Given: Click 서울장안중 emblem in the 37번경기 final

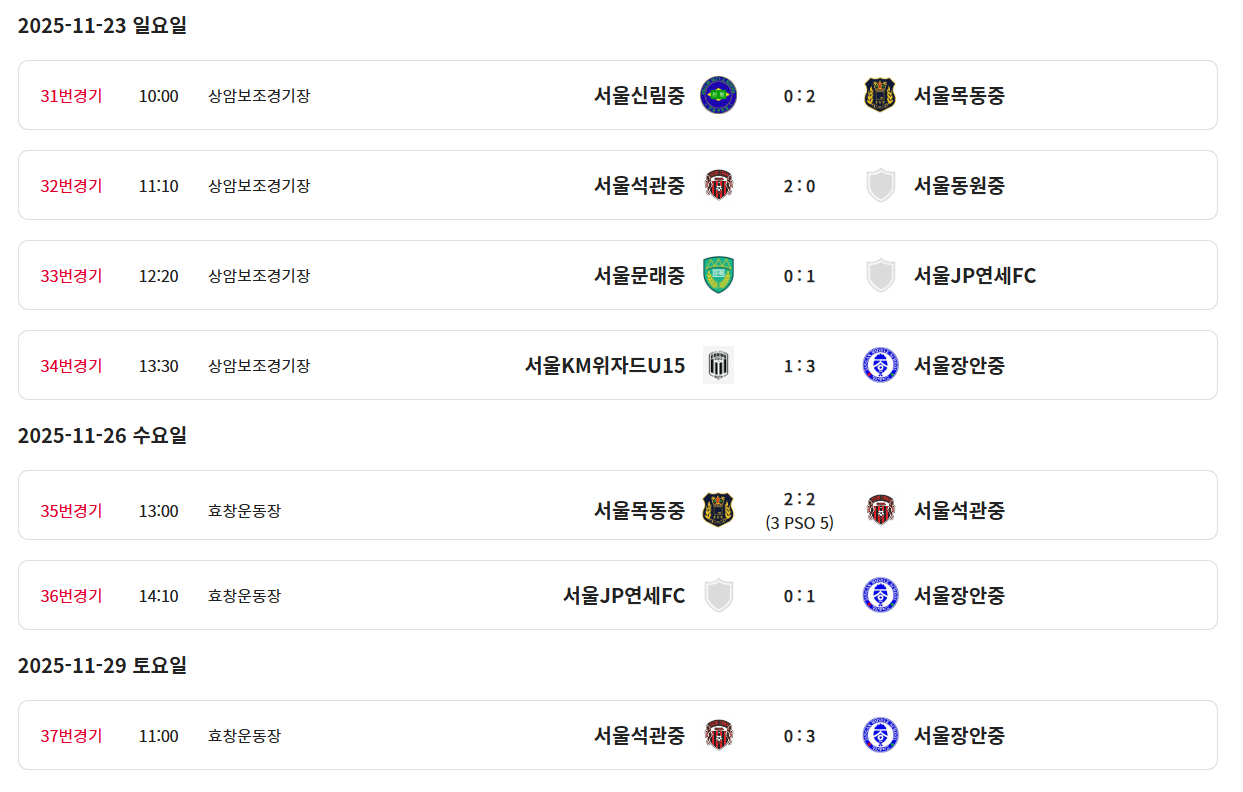Looking at the screenshot, I should coord(880,735).
